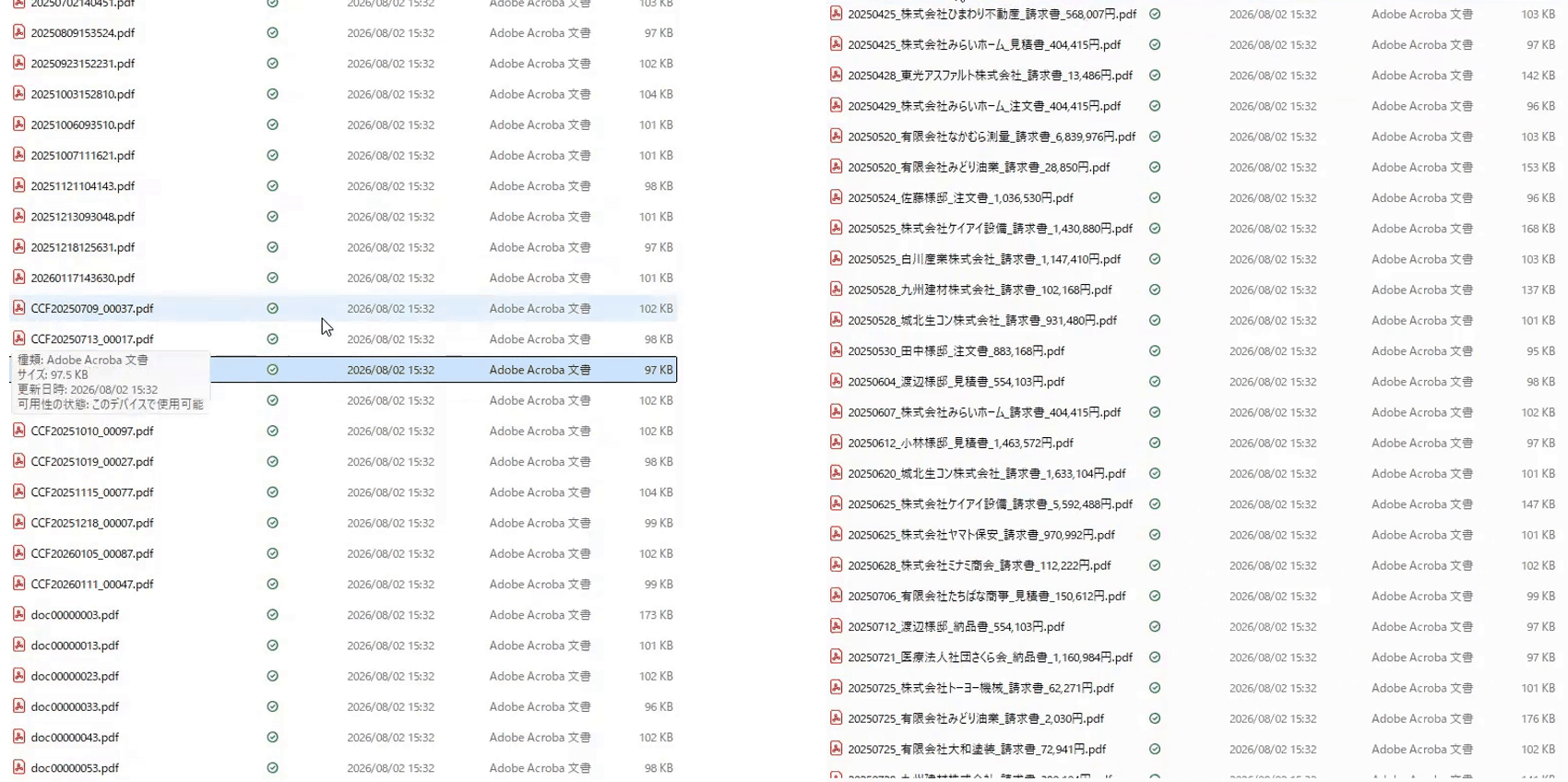Image resolution: width=1568 pixels, height=782 pixels.
Task: Select 20250525_白川産業株式会社_請求書_1,147,410円.pdf
Action: pos(984,259)
